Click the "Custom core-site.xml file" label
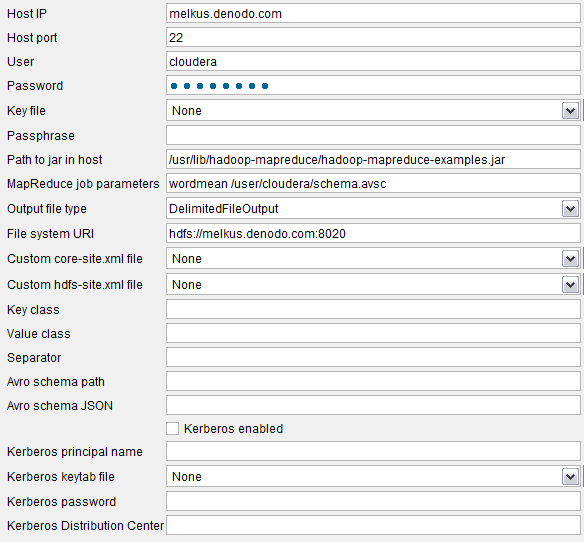The width and height of the screenshot is (584, 542). 74,259
